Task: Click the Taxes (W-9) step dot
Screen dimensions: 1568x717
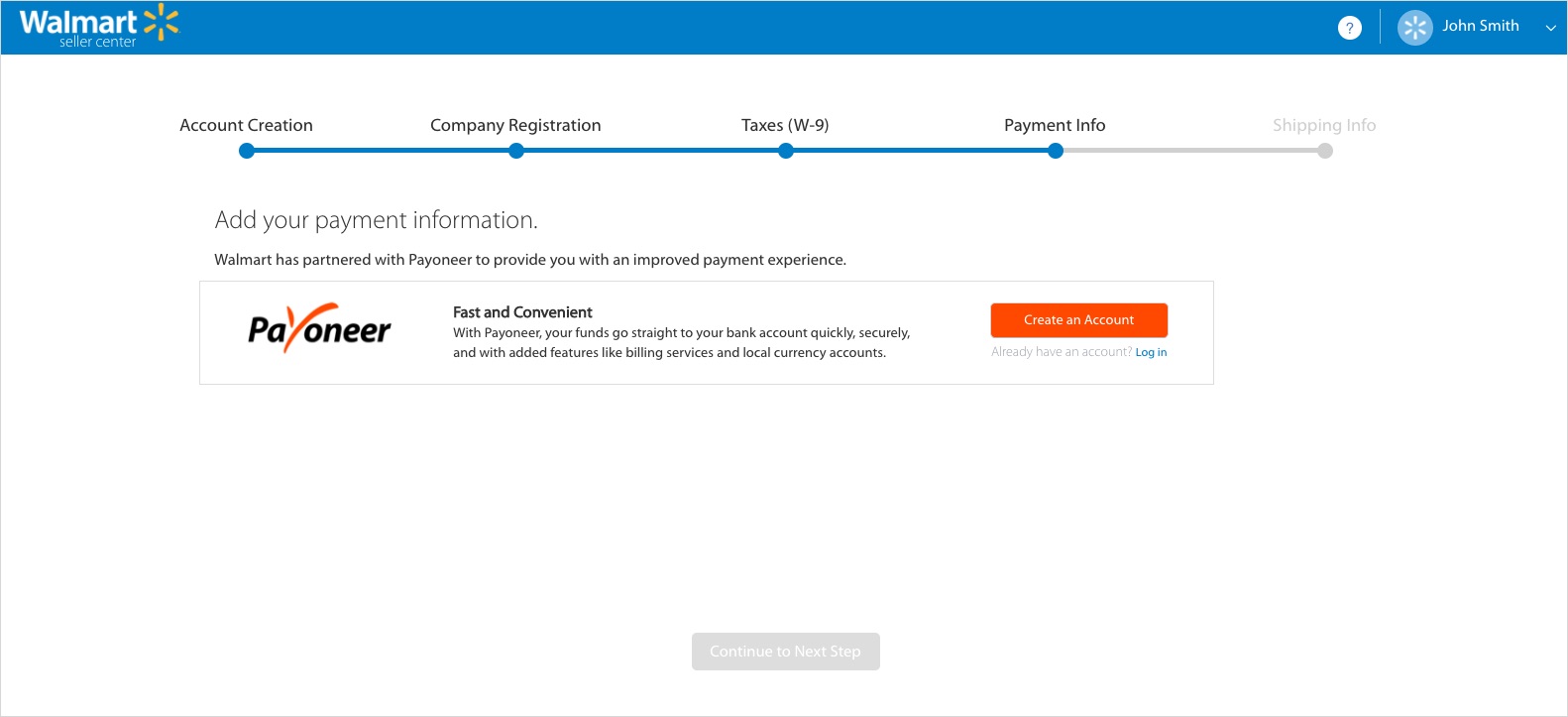Action: [786, 151]
